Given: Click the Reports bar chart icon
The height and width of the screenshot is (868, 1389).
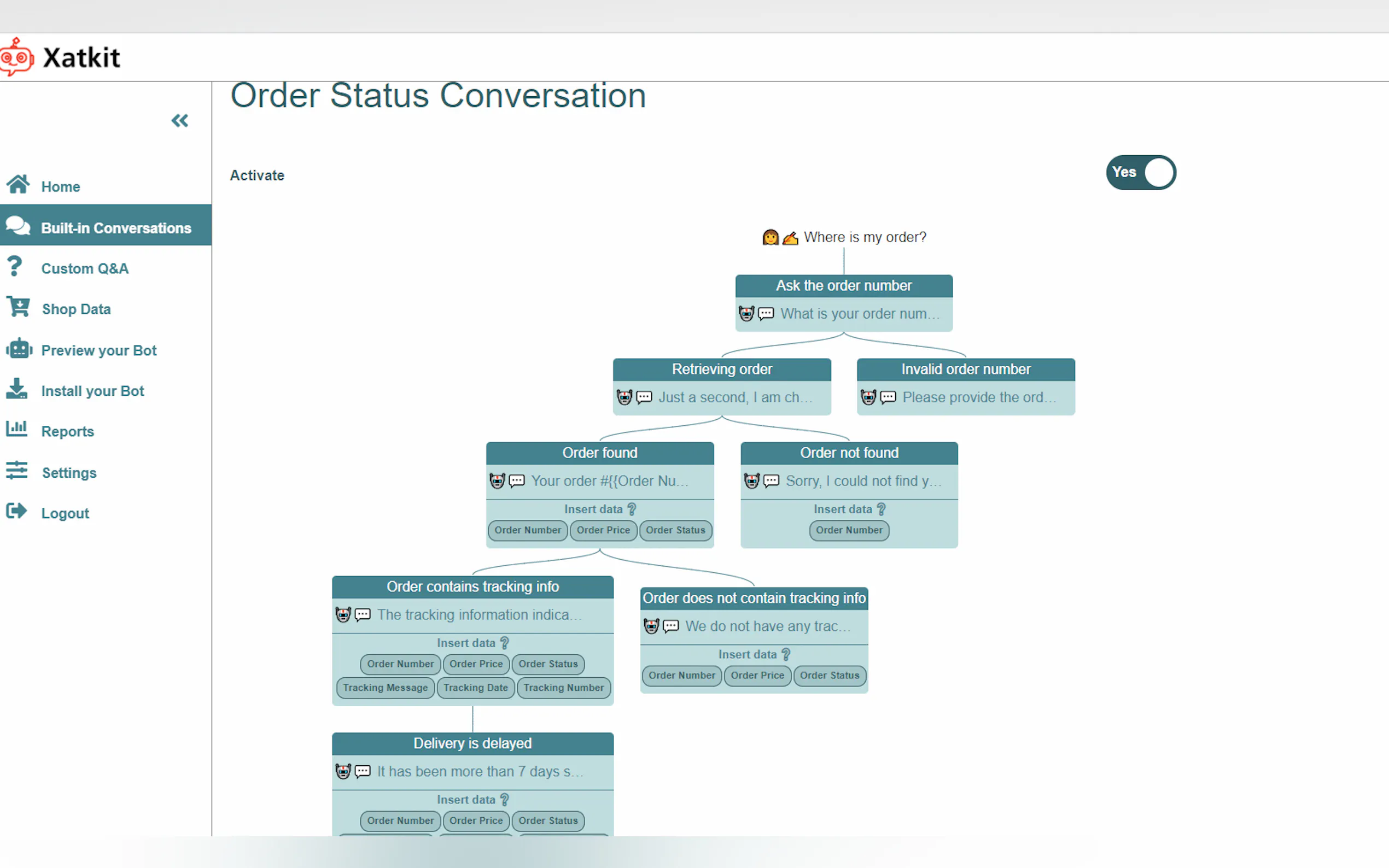Looking at the screenshot, I should pyautogui.click(x=16, y=429).
